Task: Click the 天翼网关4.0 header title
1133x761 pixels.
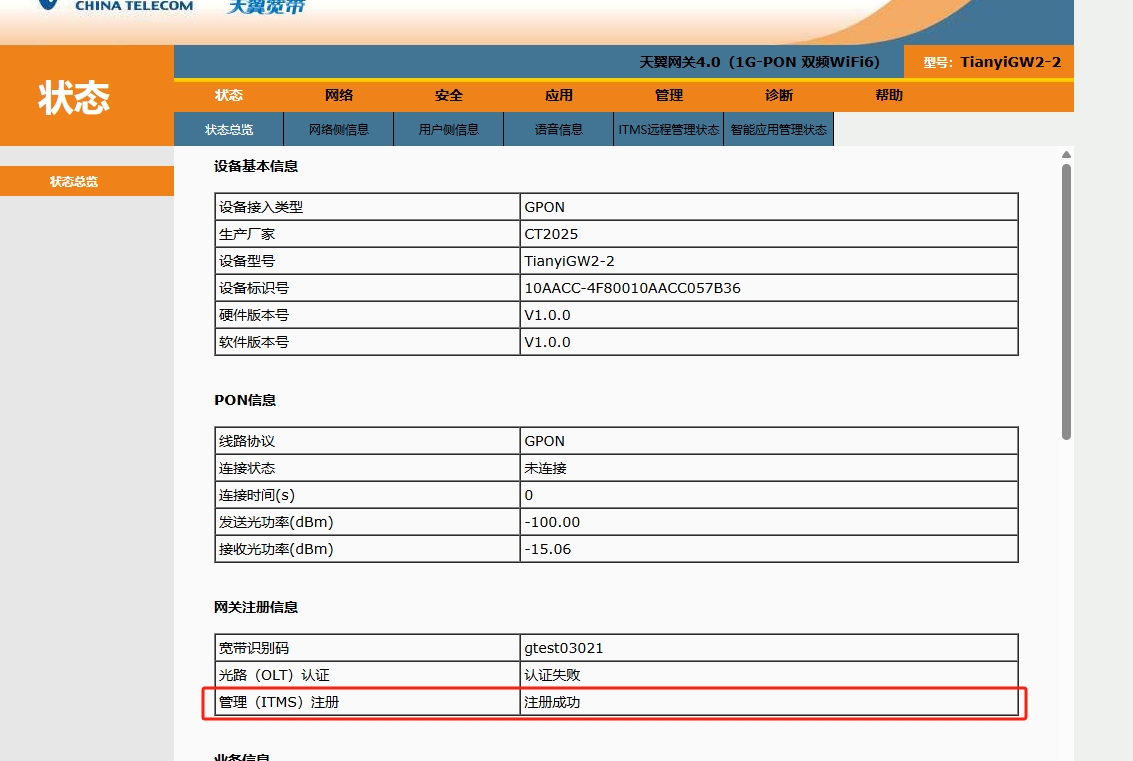Action: [759, 62]
